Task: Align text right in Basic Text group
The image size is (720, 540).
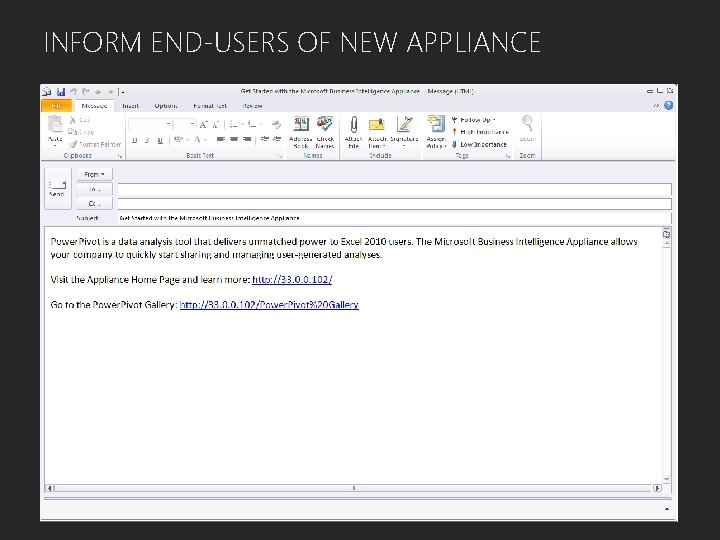Action: tap(247, 139)
